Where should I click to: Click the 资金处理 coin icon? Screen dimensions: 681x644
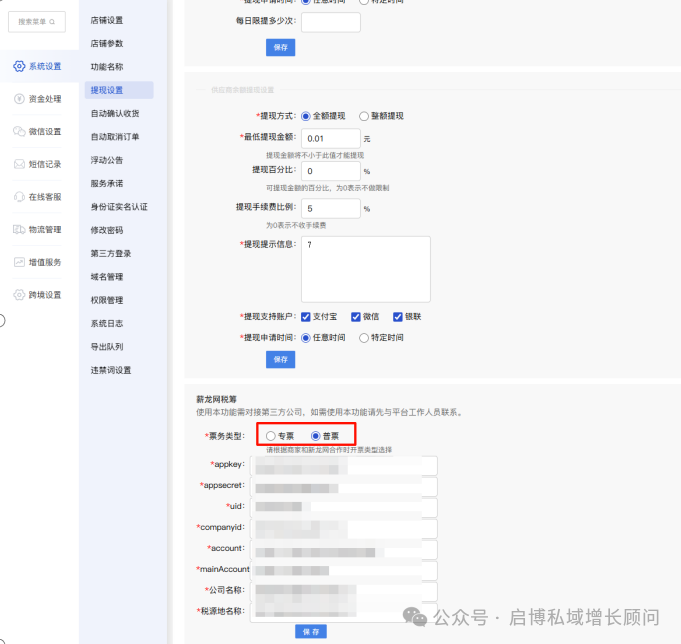coord(19,99)
